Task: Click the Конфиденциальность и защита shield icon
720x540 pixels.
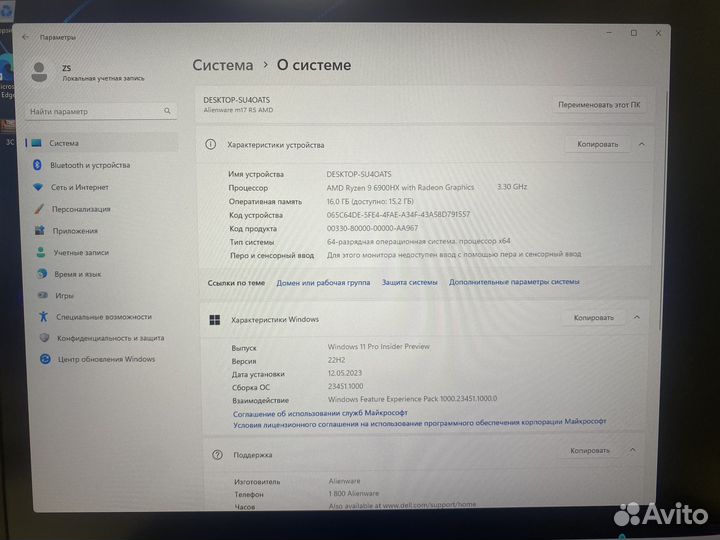Action: click(x=45, y=338)
